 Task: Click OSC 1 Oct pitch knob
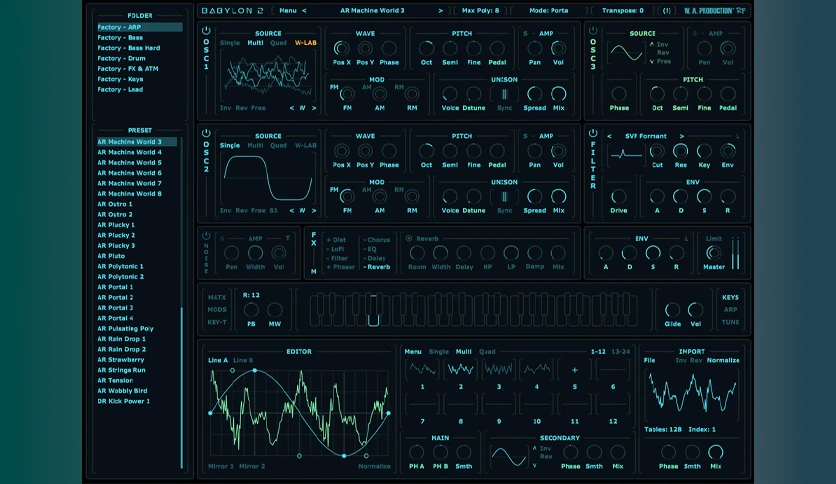click(426, 49)
